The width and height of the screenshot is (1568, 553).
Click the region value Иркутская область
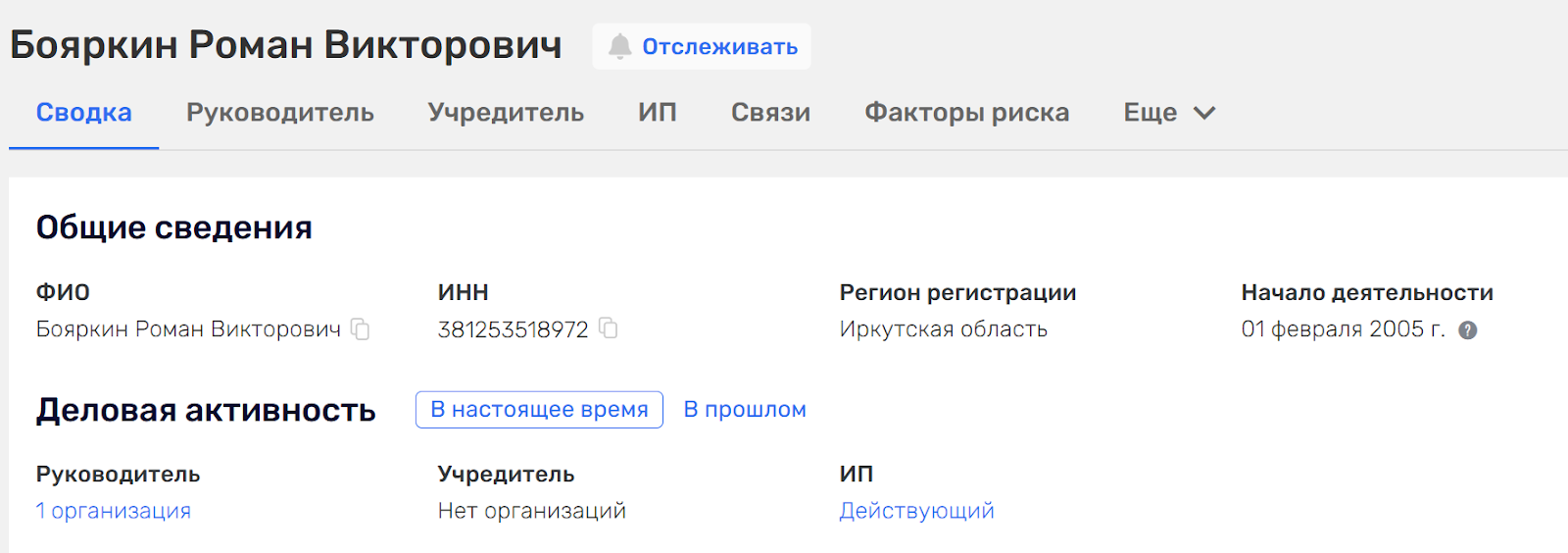[944, 329]
